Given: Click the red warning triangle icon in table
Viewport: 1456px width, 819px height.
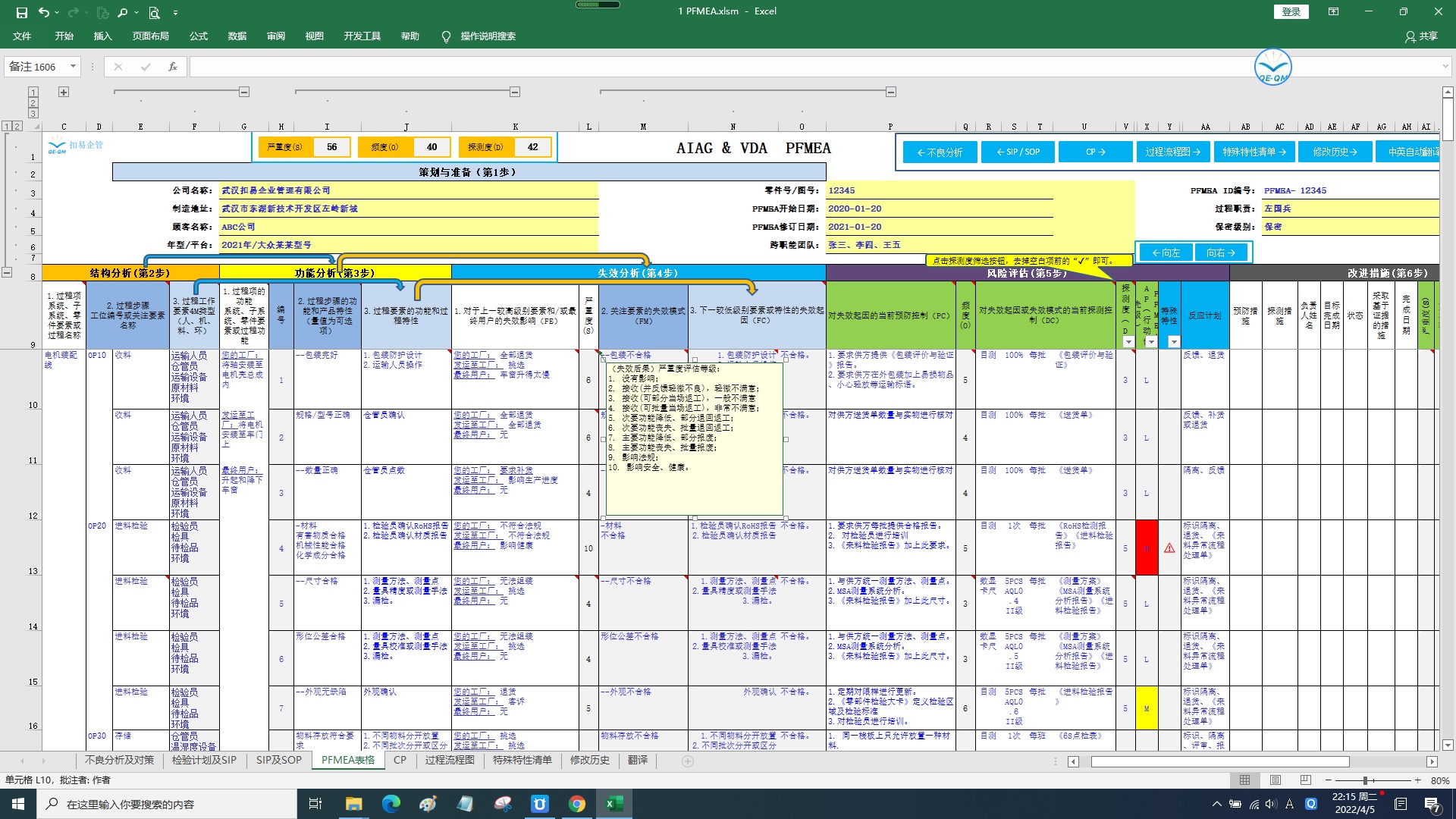Looking at the screenshot, I should pyautogui.click(x=1169, y=548).
